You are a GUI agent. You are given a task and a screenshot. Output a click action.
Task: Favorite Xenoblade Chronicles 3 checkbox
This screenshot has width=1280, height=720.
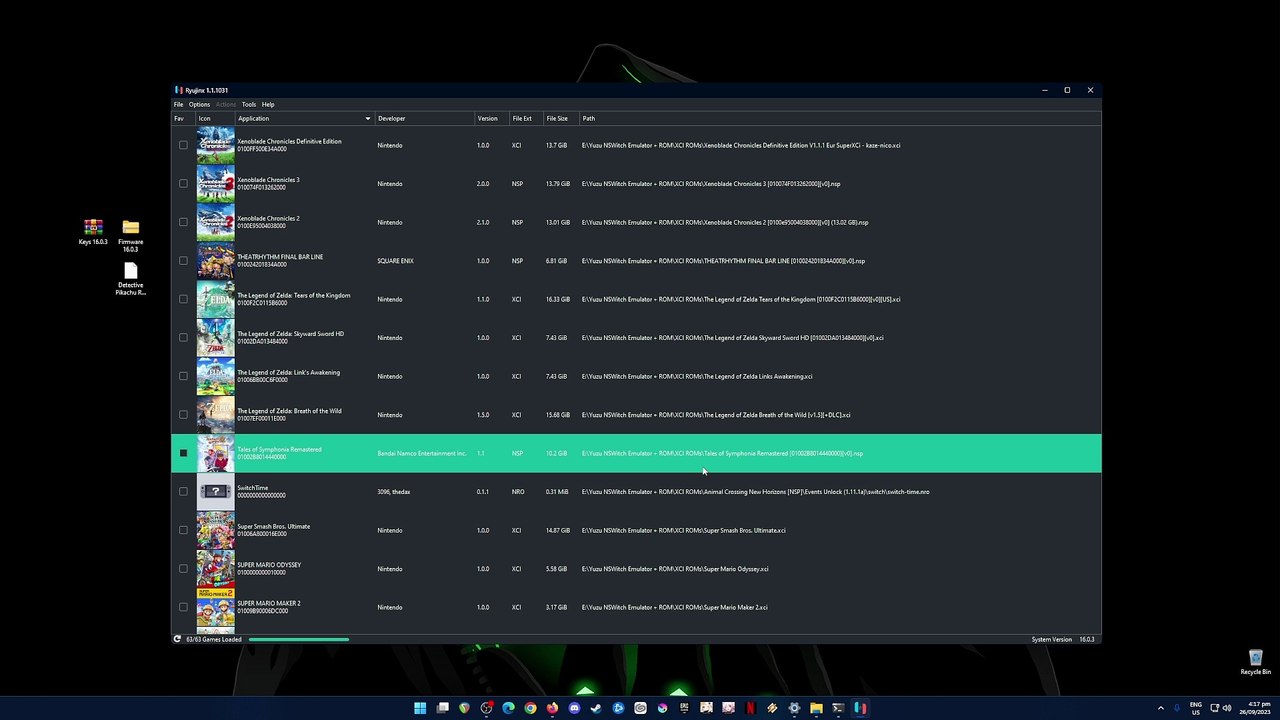pyautogui.click(x=183, y=184)
